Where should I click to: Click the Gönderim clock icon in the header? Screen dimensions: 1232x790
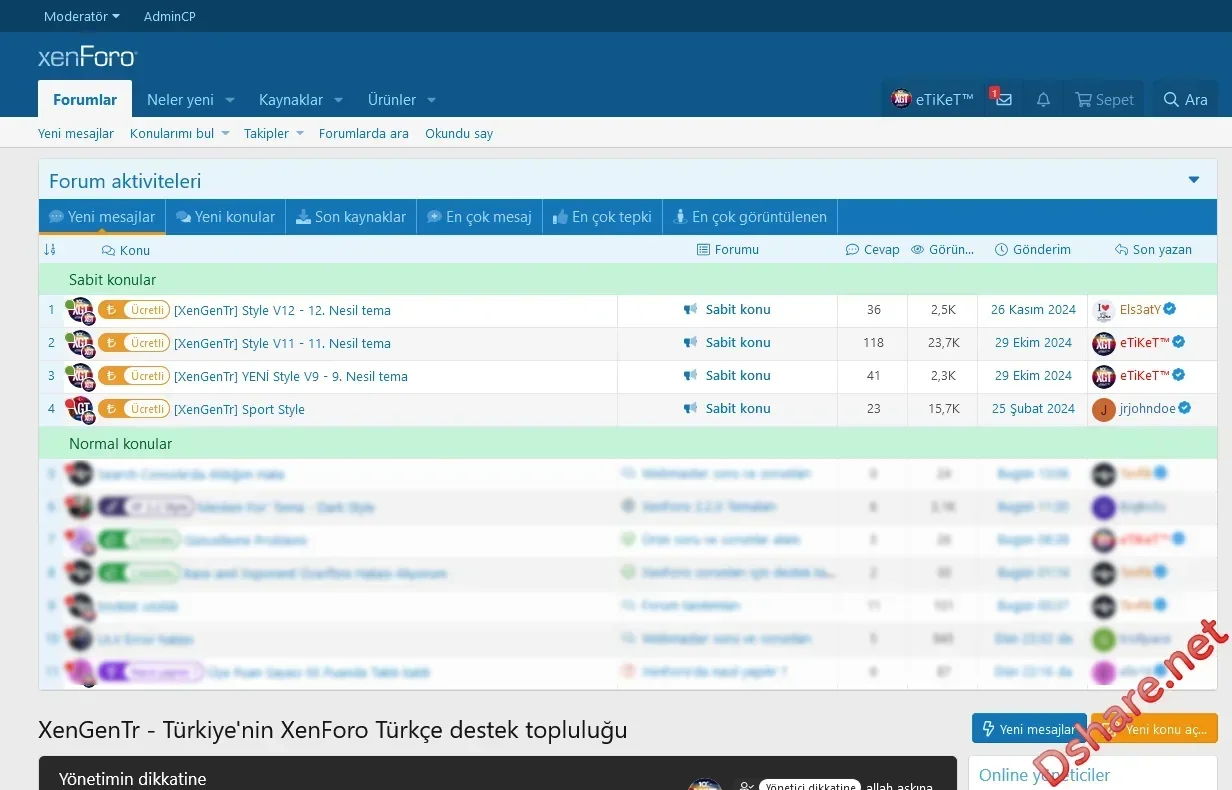click(1002, 249)
